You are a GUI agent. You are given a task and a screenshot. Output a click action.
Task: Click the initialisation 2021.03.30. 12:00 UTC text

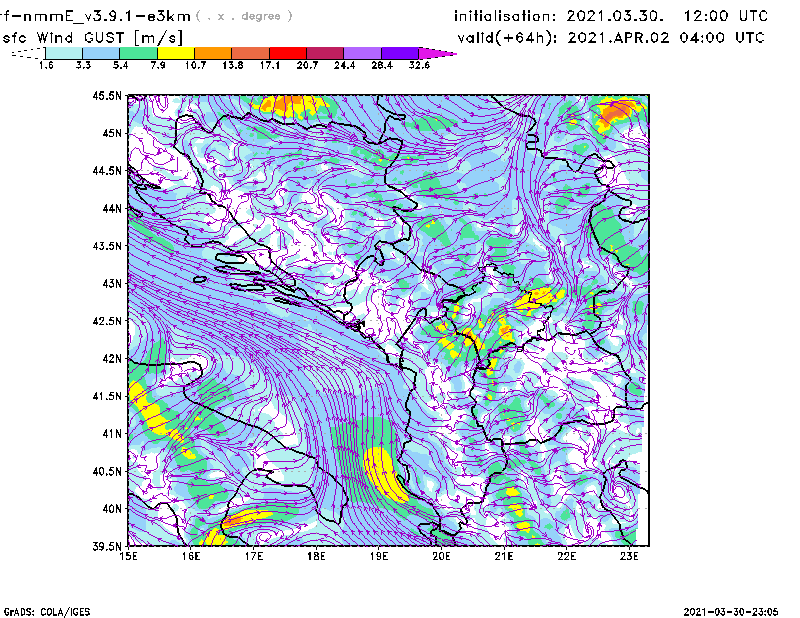coord(611,16)
